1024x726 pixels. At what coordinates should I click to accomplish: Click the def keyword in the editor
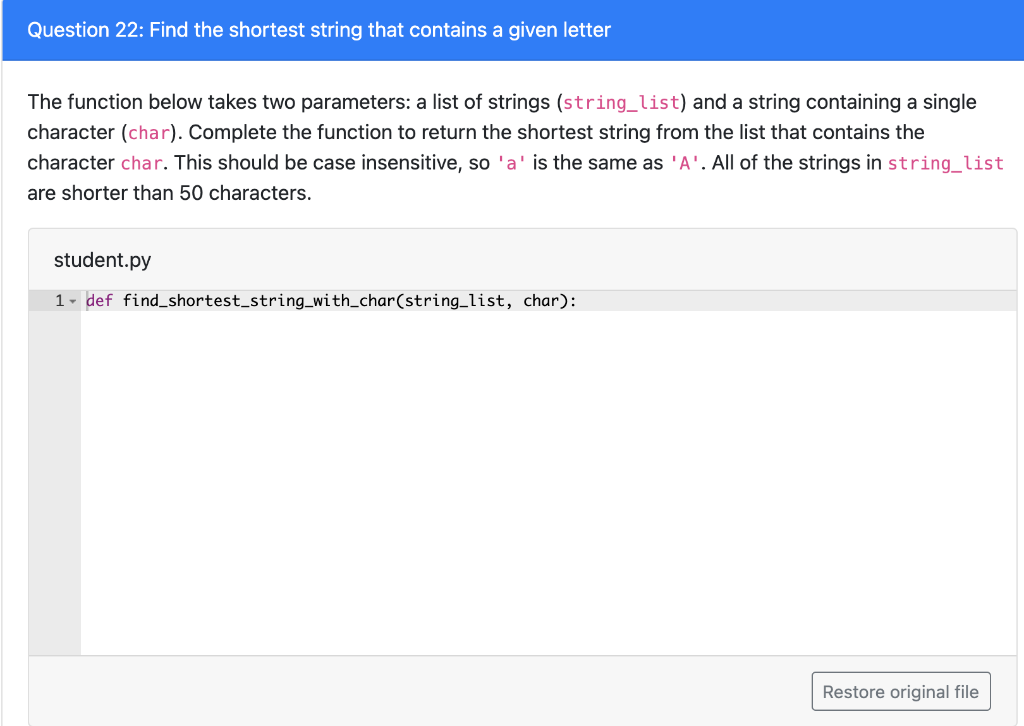coord(99,300)
